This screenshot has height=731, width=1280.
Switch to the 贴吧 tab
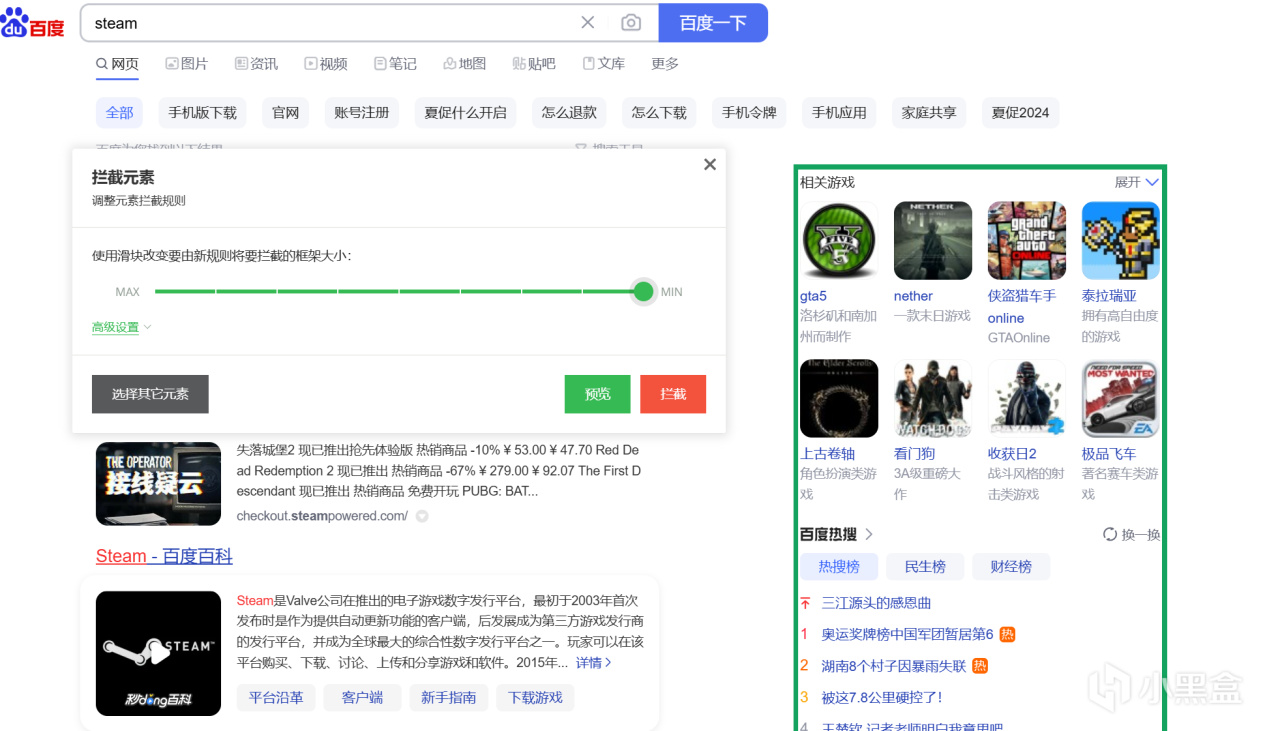tap(534, 64)
